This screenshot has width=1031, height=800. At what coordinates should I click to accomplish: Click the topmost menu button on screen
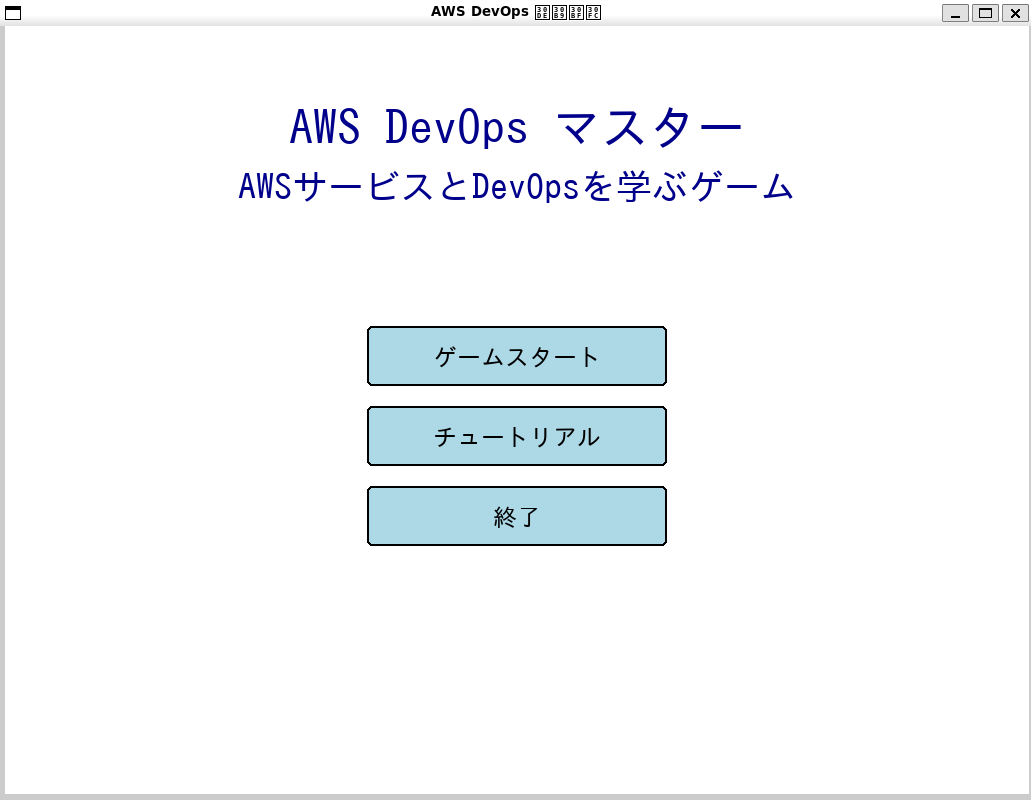516,356
